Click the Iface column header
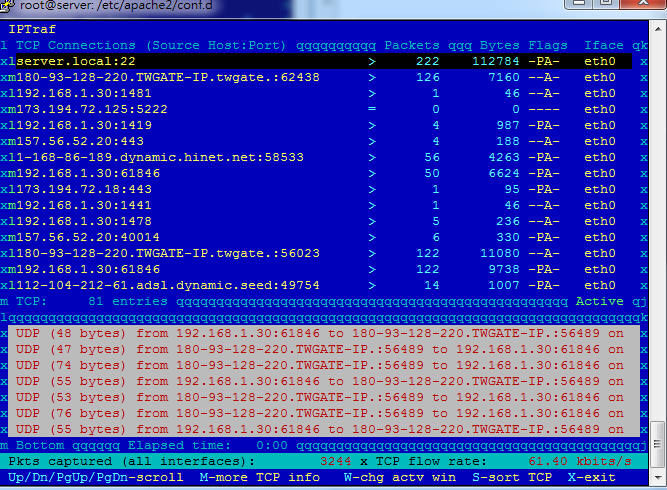The image size is (667, 490). tap(604, 46)
